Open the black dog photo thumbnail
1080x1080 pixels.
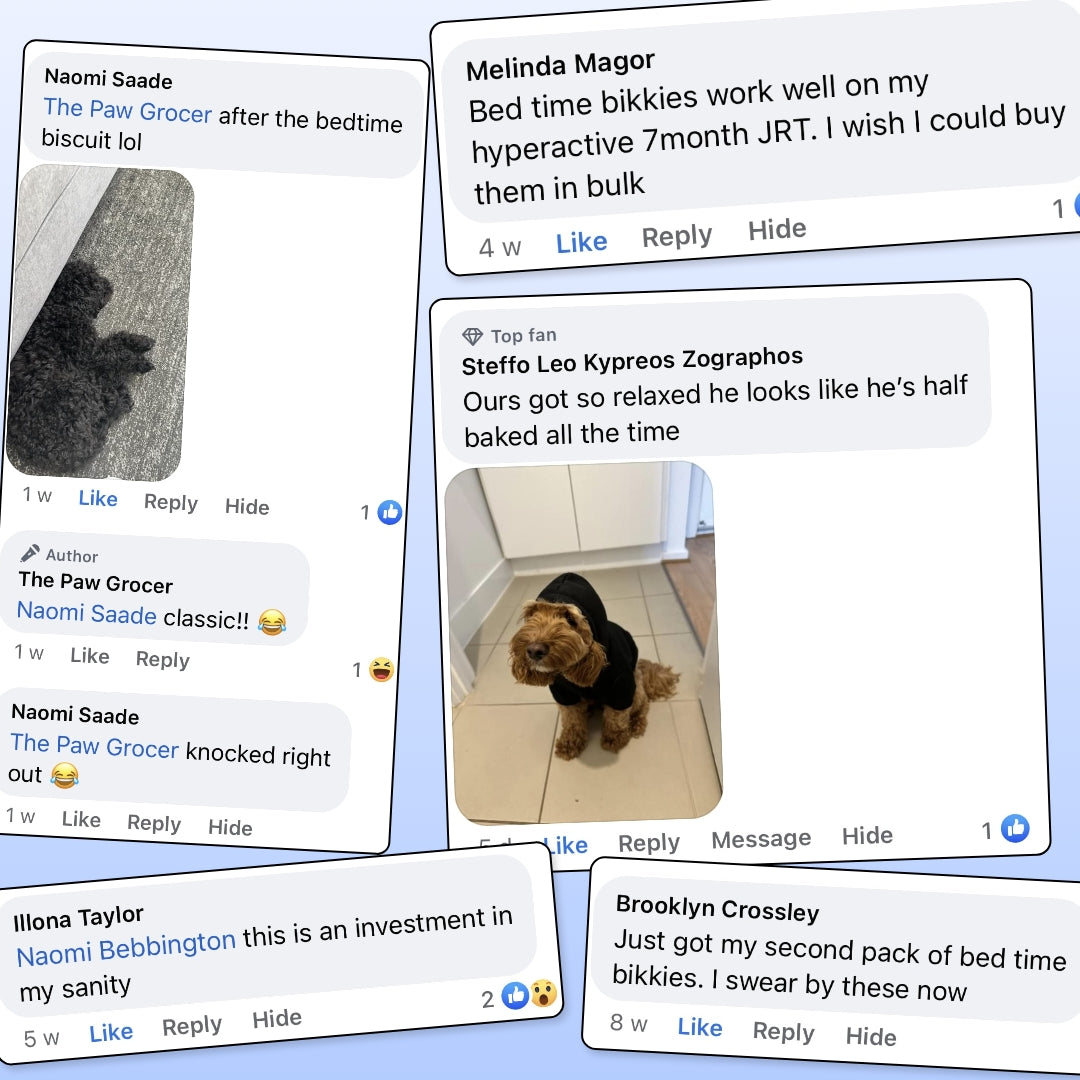pyautogui.click(x=101, y=322)
